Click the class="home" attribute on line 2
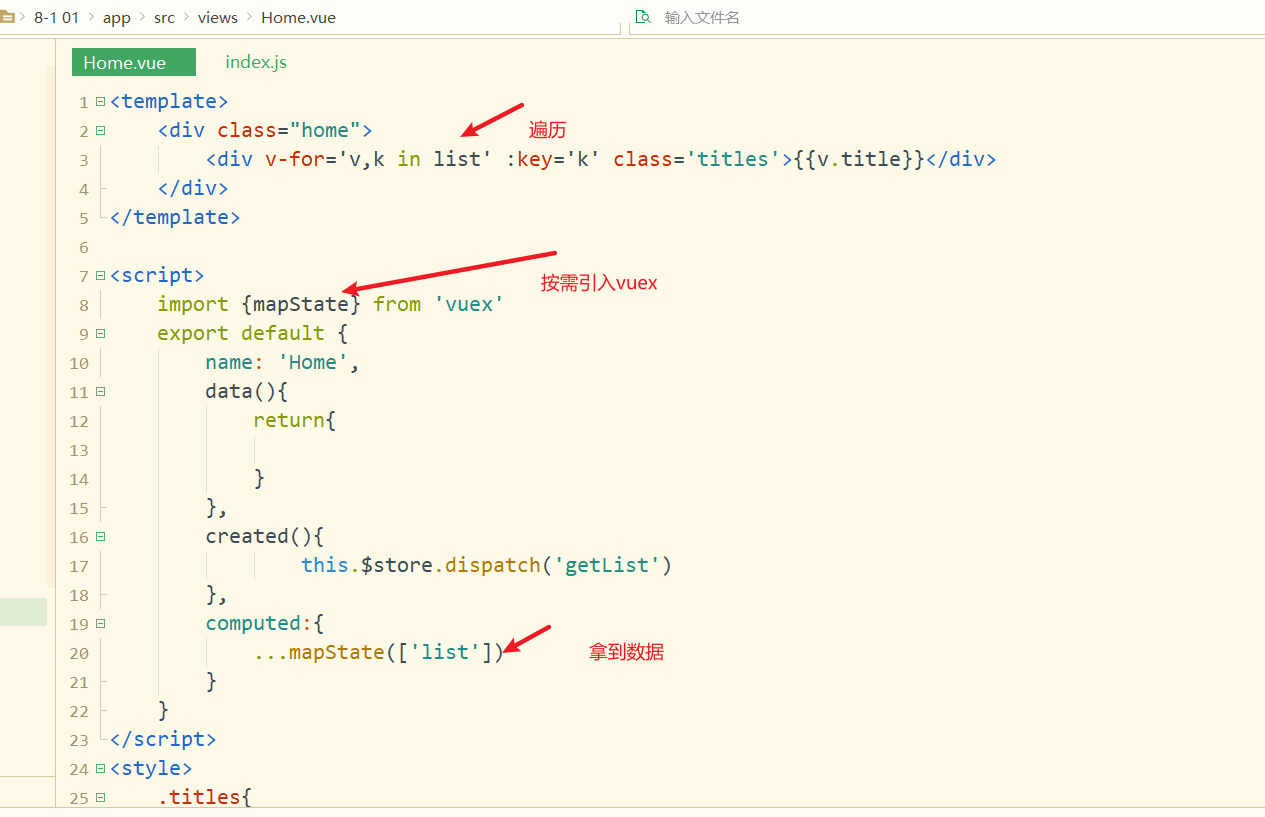The height and width of the screenshot is (817, 1265). tap(289, 131)
